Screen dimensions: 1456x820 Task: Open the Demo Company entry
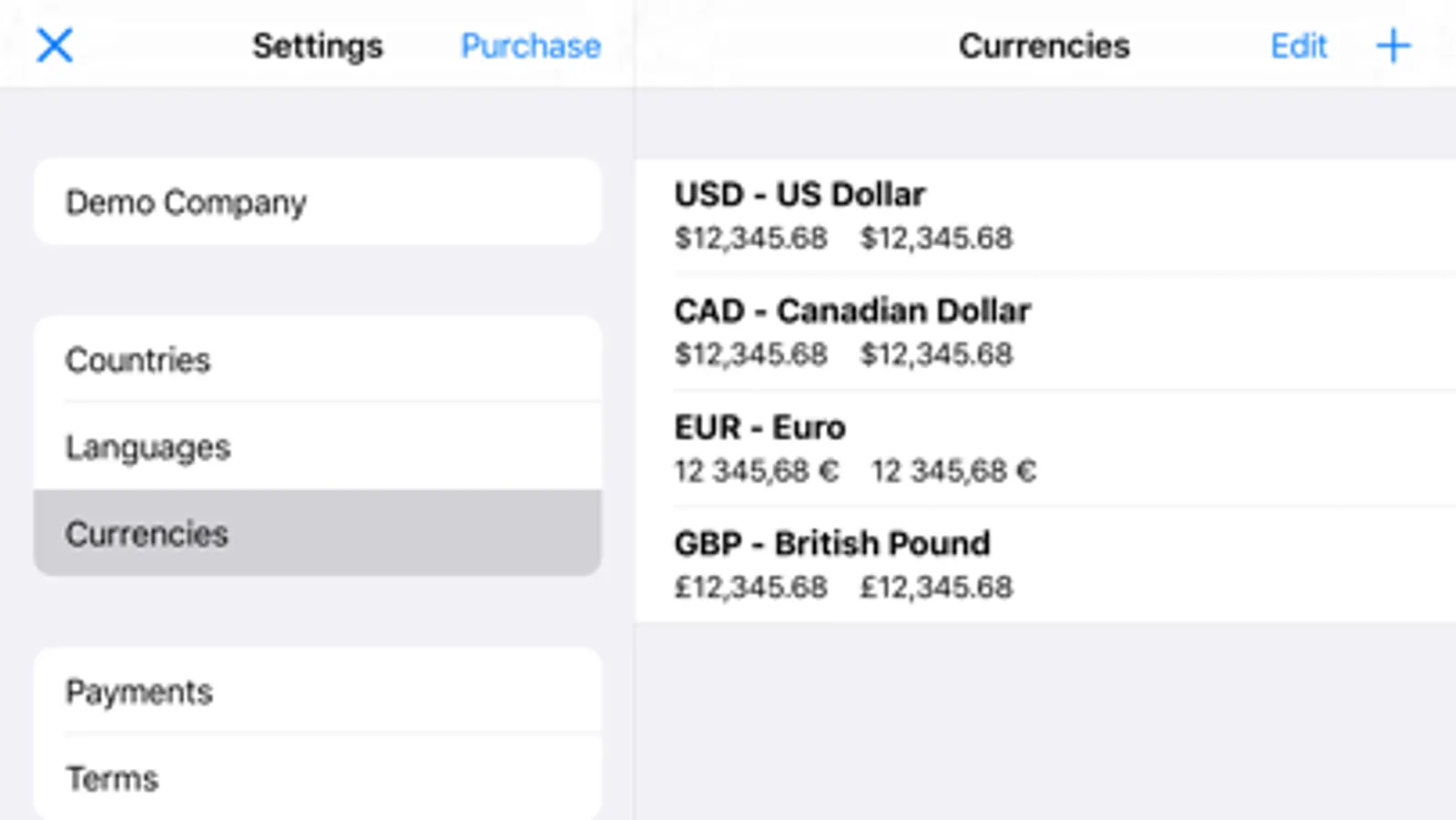tap(317, 202)
